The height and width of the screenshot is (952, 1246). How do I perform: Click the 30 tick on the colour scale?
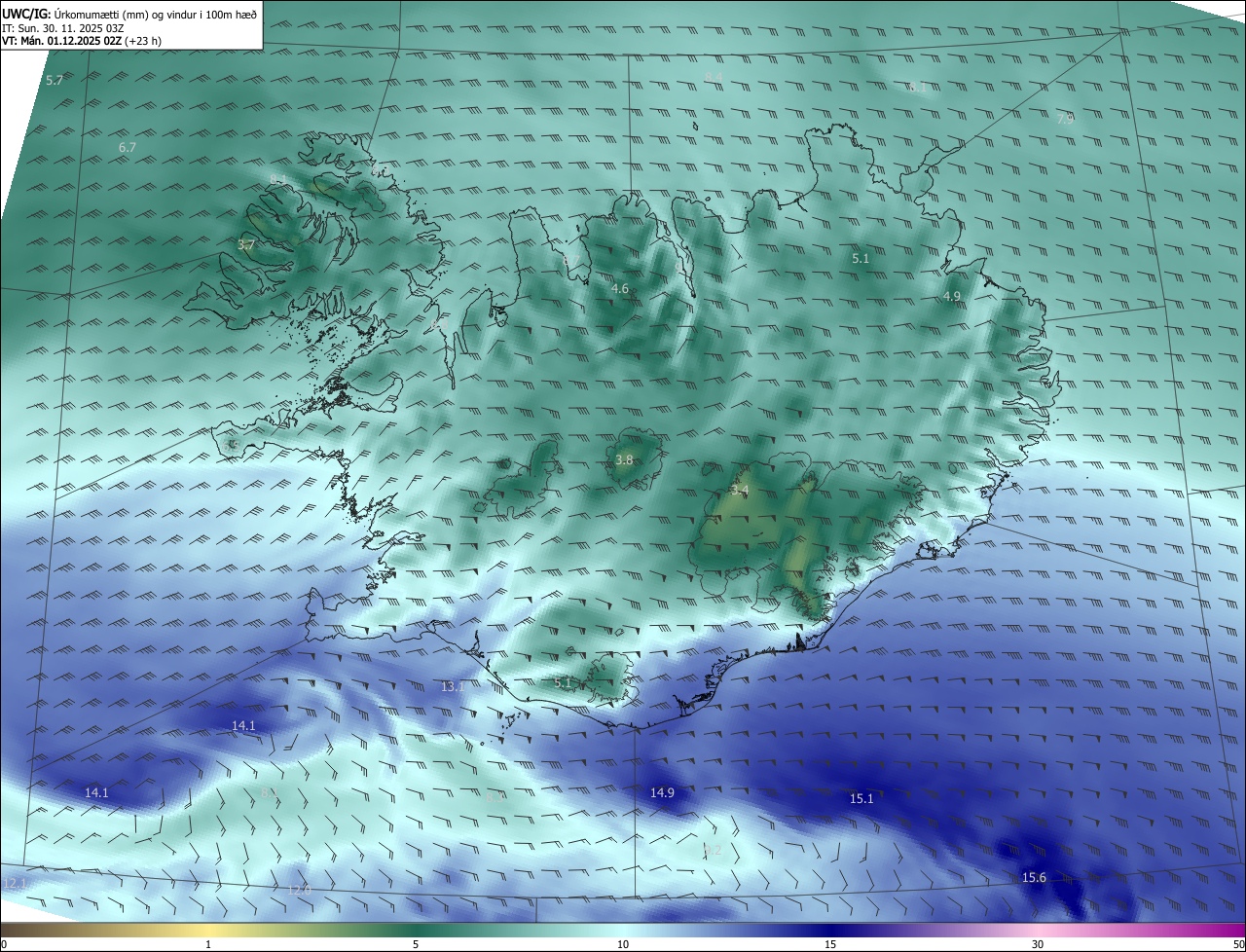[x=1038, y=944]
